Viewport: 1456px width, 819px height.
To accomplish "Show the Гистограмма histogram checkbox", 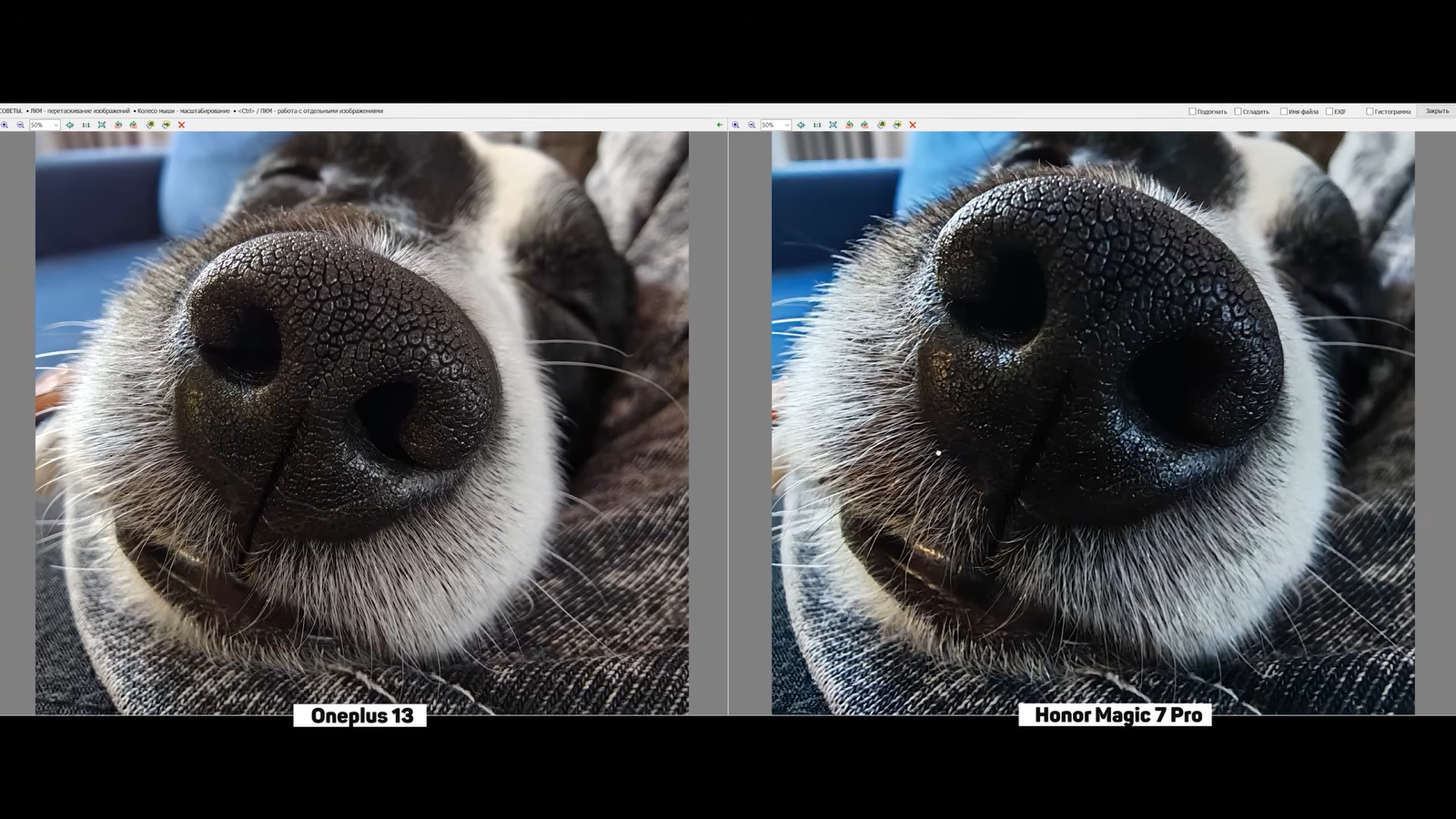I will tap(1370, 111).
